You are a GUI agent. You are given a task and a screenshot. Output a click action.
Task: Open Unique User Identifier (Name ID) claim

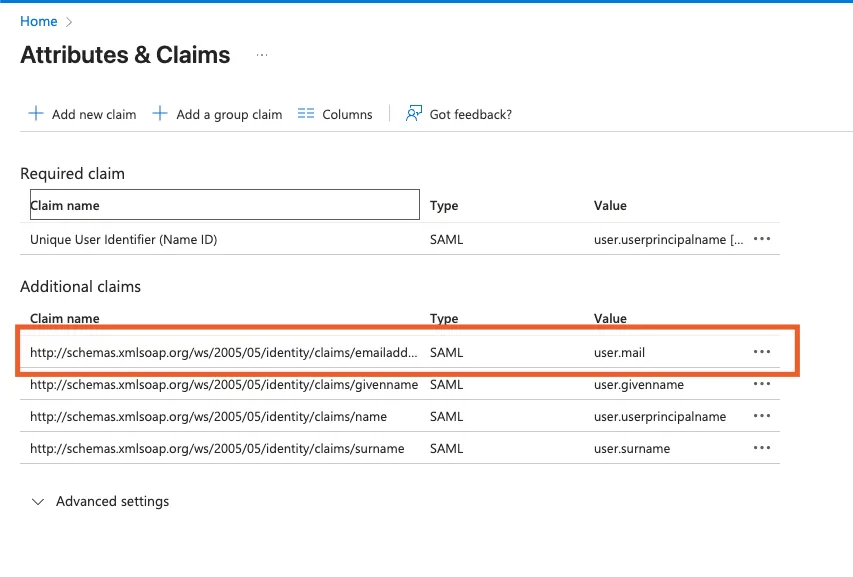123,239
